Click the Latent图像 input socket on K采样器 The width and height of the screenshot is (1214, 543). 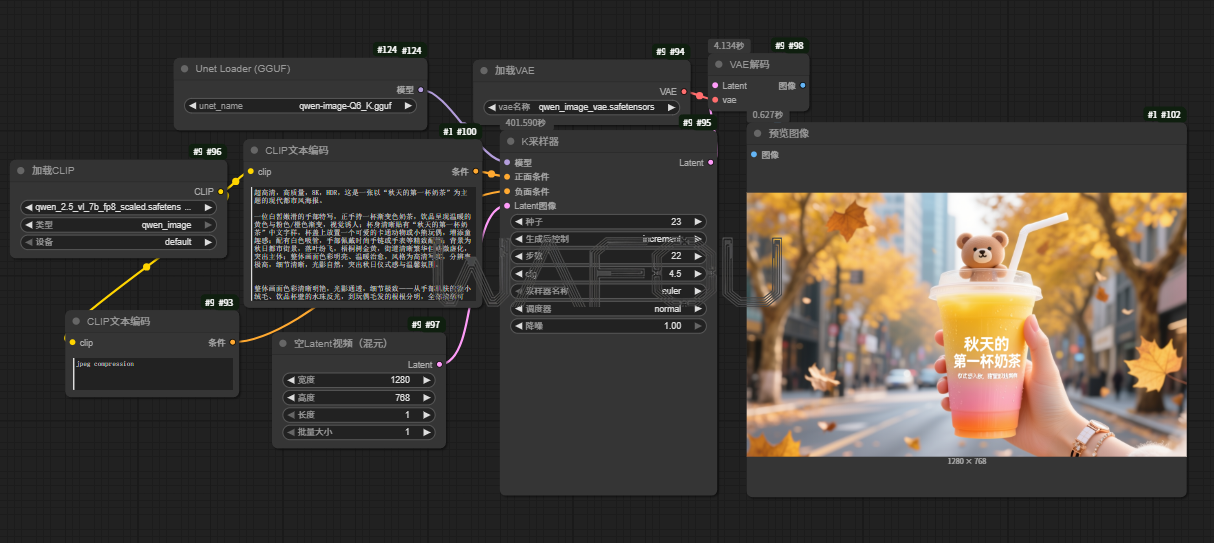pos(507,206)
